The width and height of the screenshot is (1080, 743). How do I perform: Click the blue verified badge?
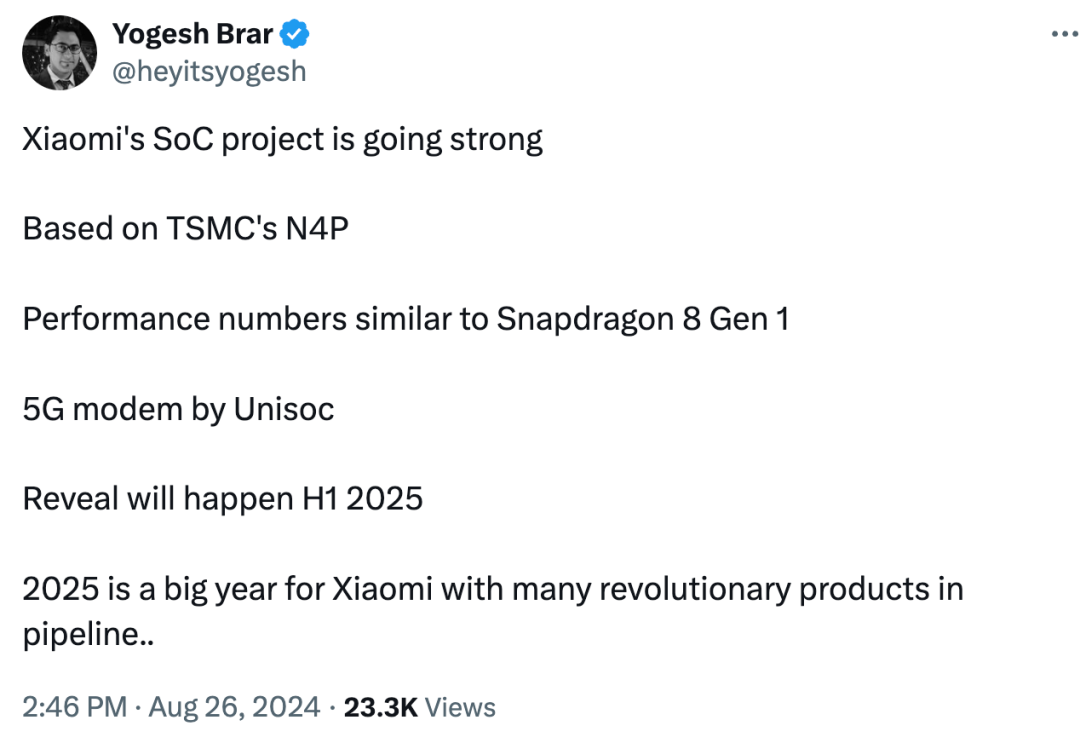pos(294,35)
